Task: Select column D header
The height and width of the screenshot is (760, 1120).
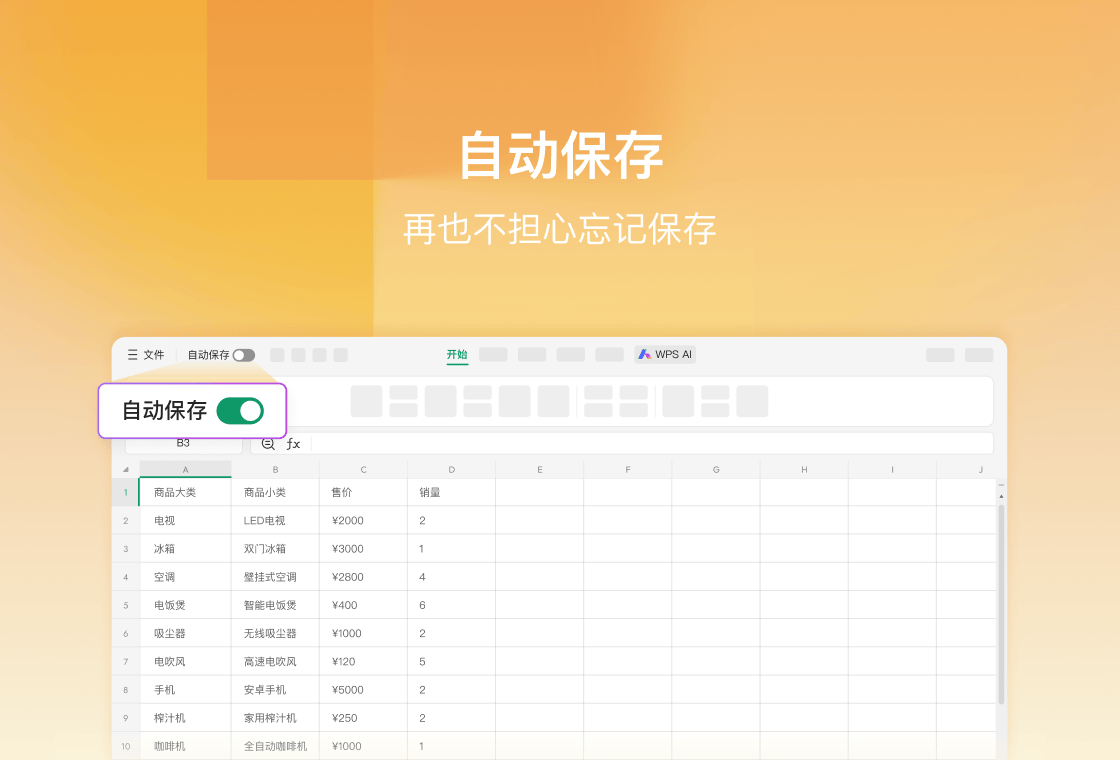Action: (451, 469)
